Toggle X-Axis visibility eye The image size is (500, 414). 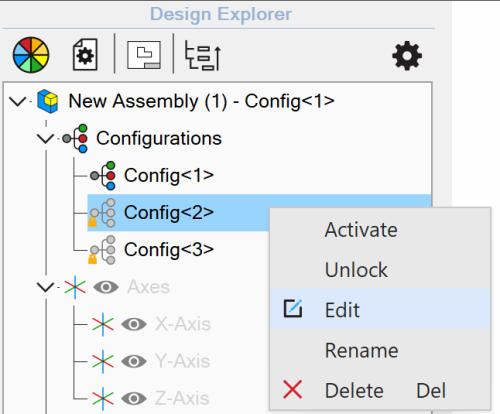(x=134, y=324)
